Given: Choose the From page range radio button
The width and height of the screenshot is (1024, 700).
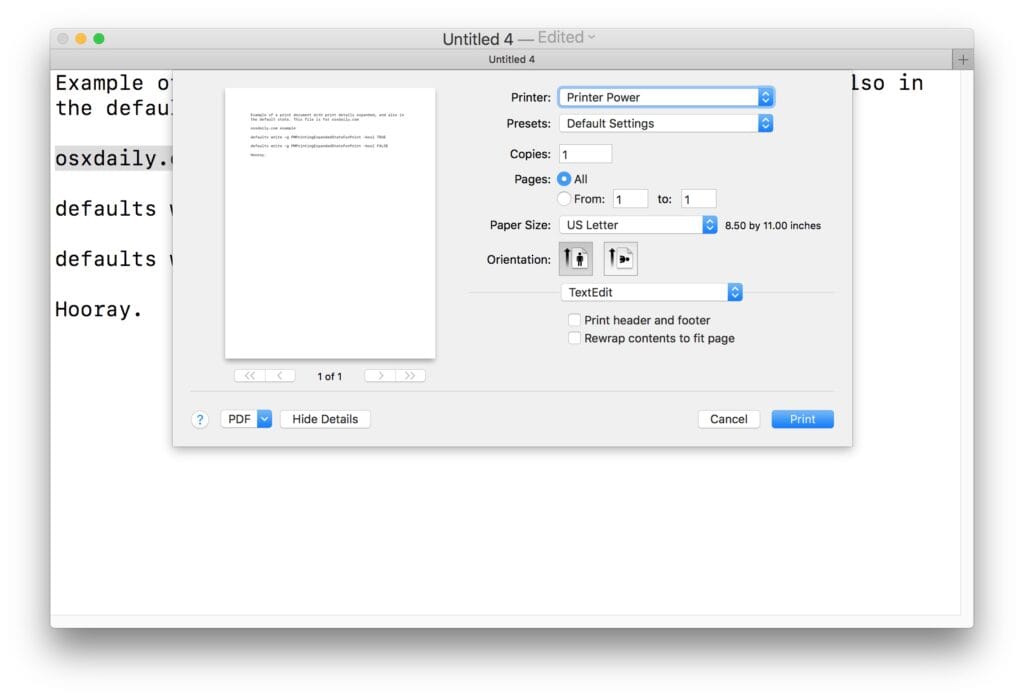Looking at the screenshot, I should click(x=564, y=199).
